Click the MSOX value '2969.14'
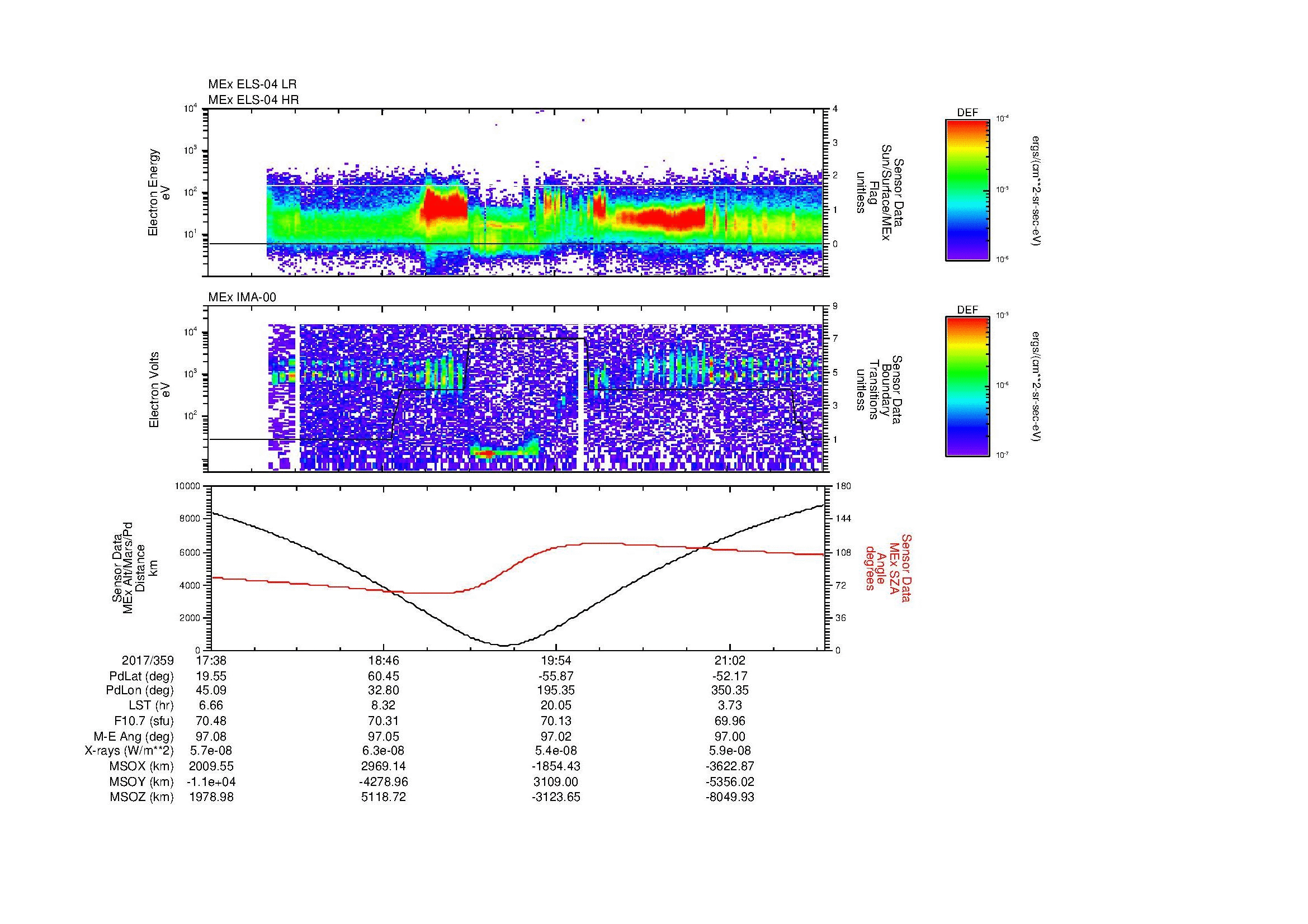Image resolution: width=1308 pixels, height=924 pixels. (384, 766)
